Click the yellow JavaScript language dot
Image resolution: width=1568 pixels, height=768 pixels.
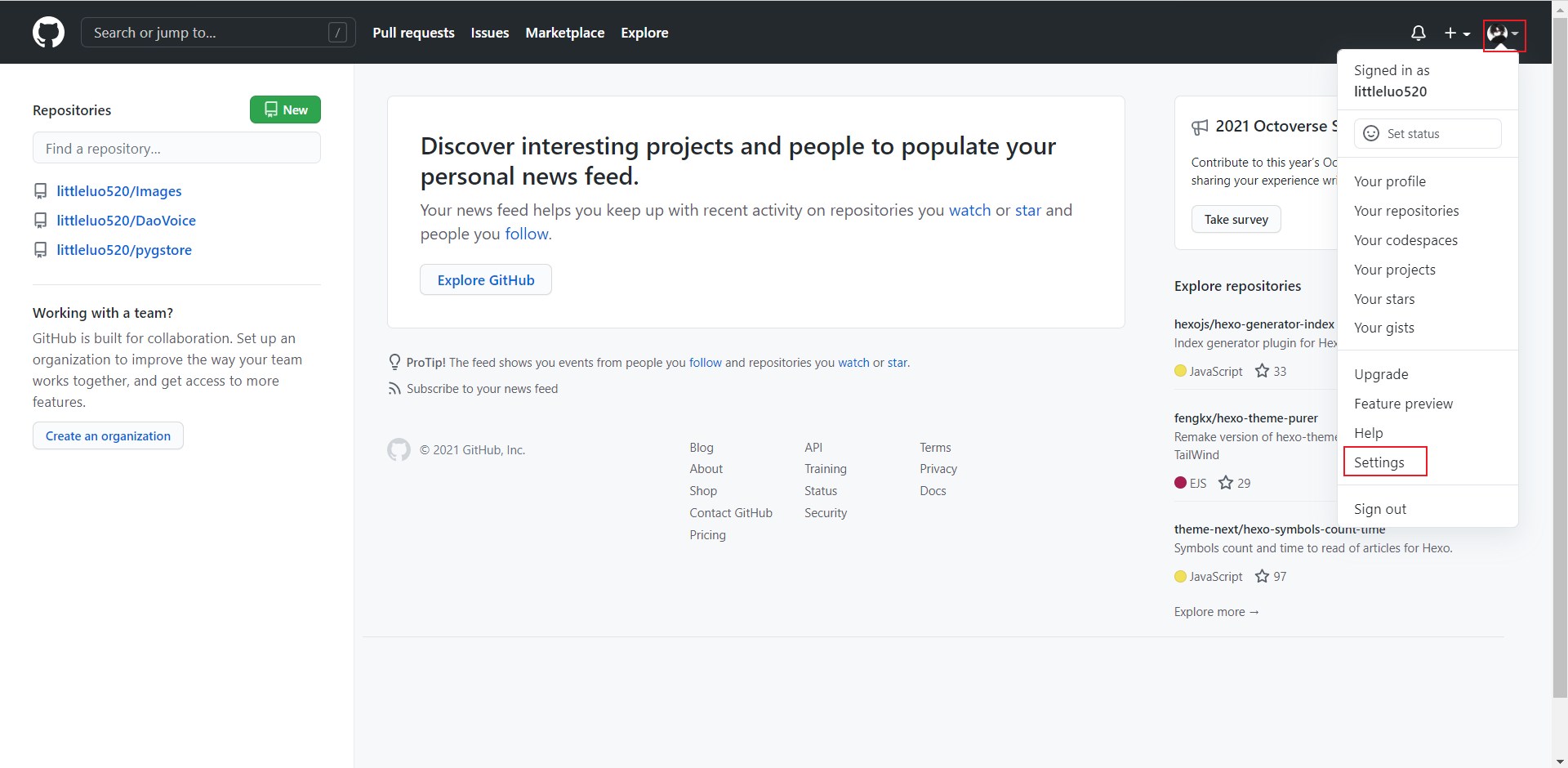click(x=1179, y=370)
